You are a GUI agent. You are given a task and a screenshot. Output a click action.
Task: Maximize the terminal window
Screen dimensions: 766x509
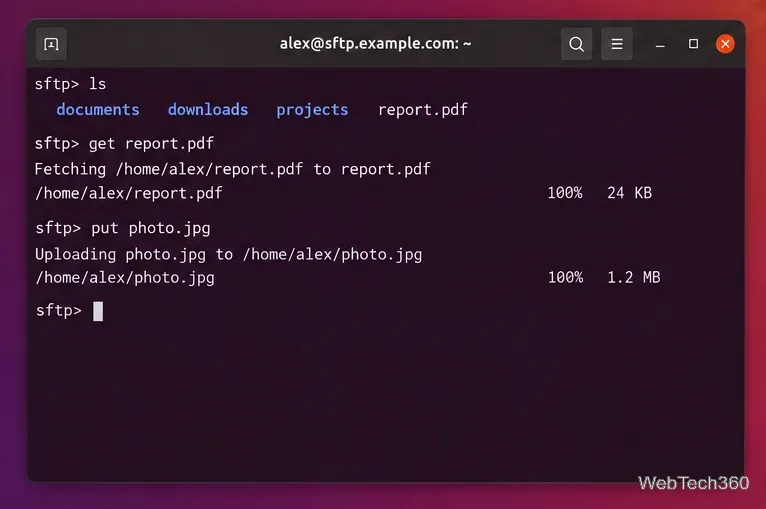[693, 44]
